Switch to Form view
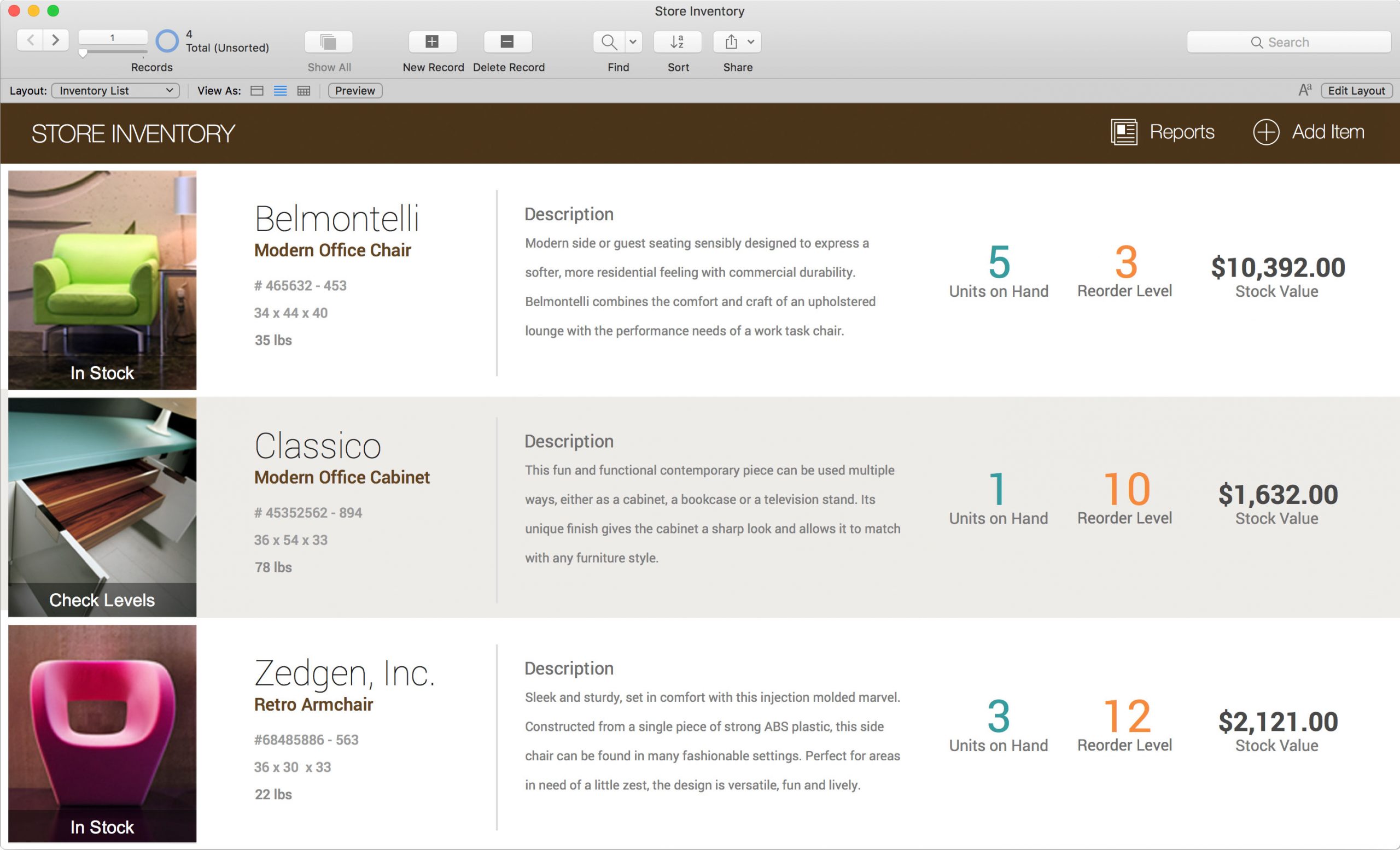 [x=257, y=91]
